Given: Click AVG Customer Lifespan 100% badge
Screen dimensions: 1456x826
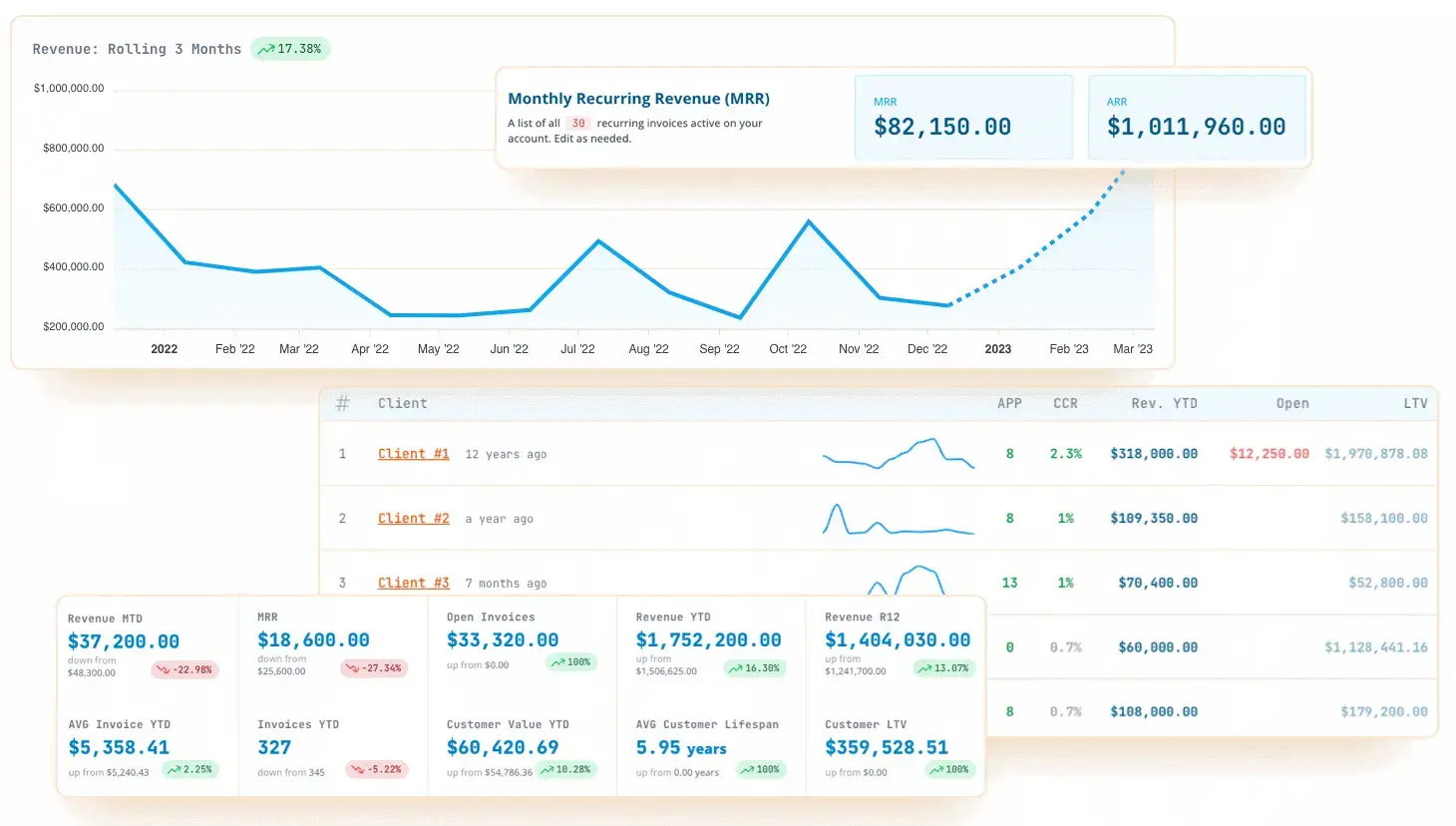Looking at the screenshot, I should point(761,770).
